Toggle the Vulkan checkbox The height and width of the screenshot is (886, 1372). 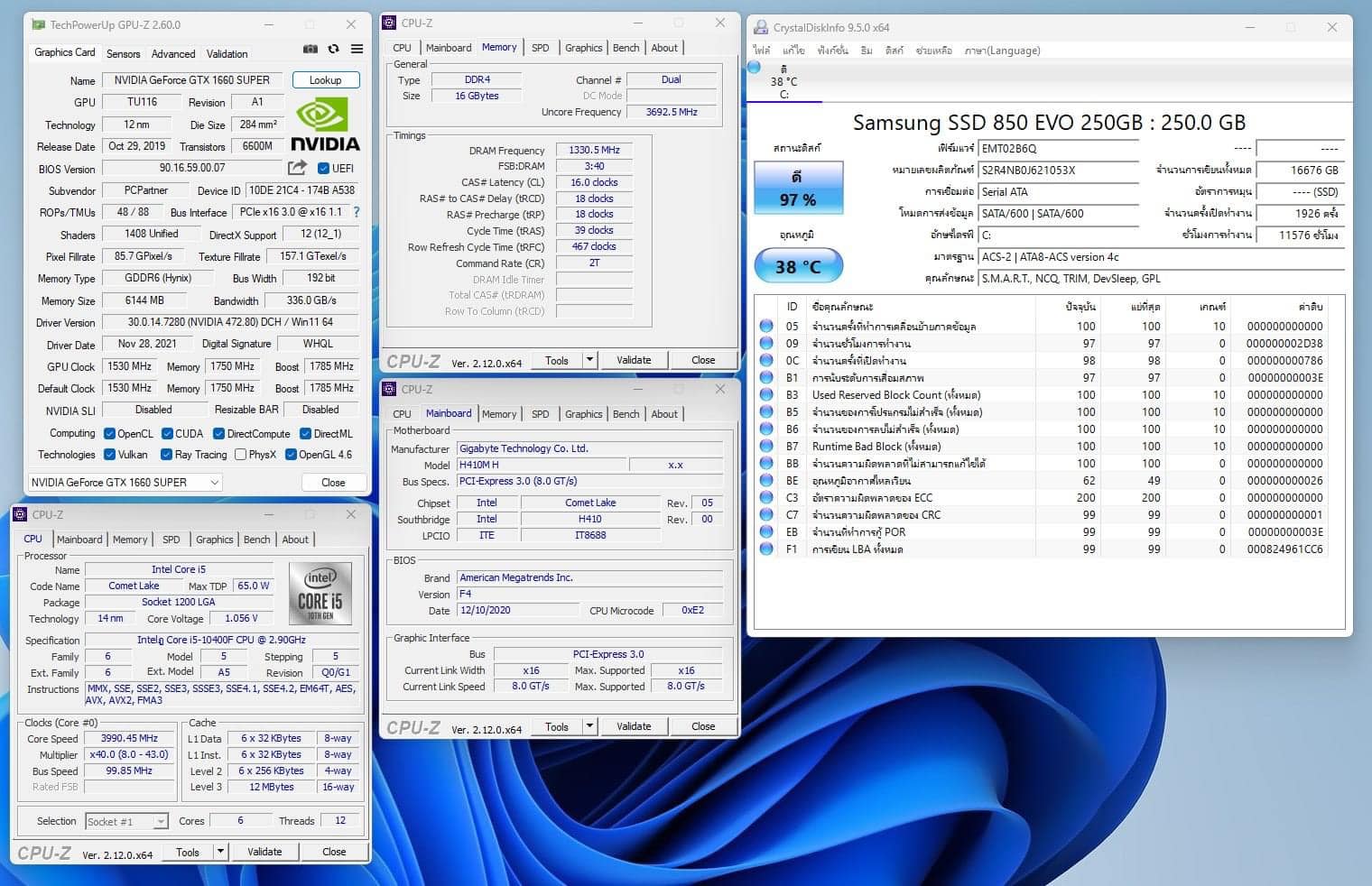coord(109,455)
